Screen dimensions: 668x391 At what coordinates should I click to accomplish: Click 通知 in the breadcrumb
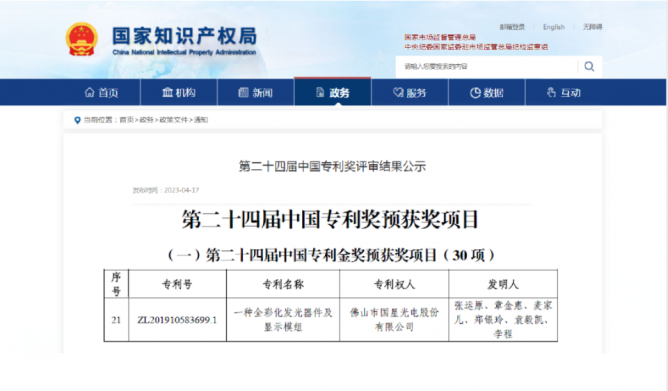[201, 120]
